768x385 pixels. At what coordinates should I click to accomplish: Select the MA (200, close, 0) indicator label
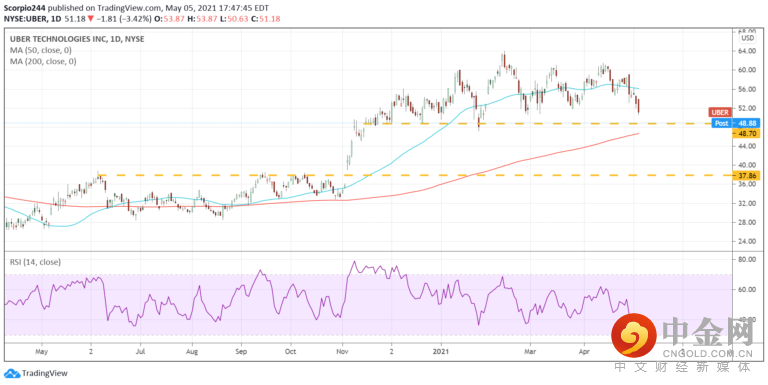[43, 62]
